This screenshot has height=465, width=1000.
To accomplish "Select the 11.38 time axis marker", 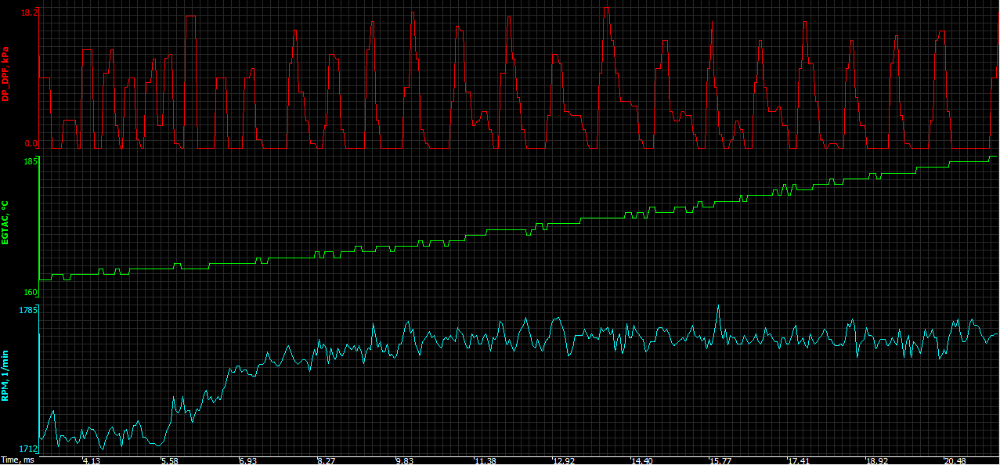I will pos(484,460).
